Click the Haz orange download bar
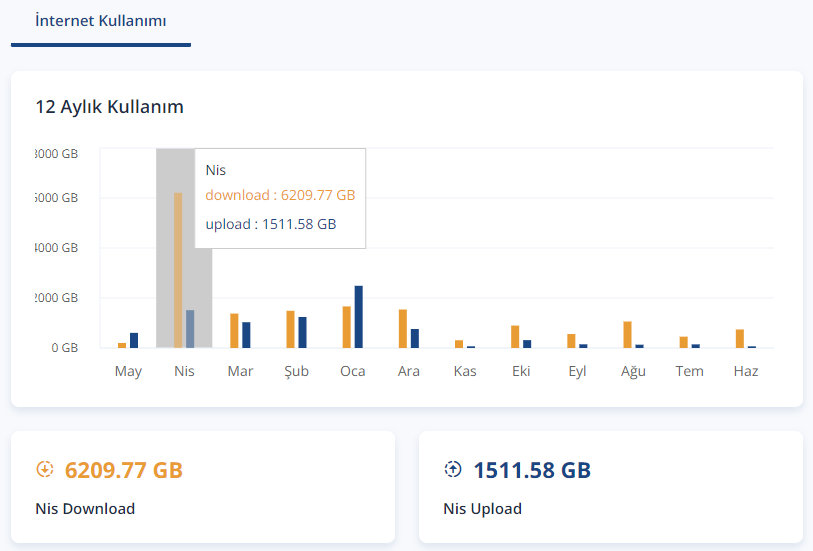 [740, 338]
